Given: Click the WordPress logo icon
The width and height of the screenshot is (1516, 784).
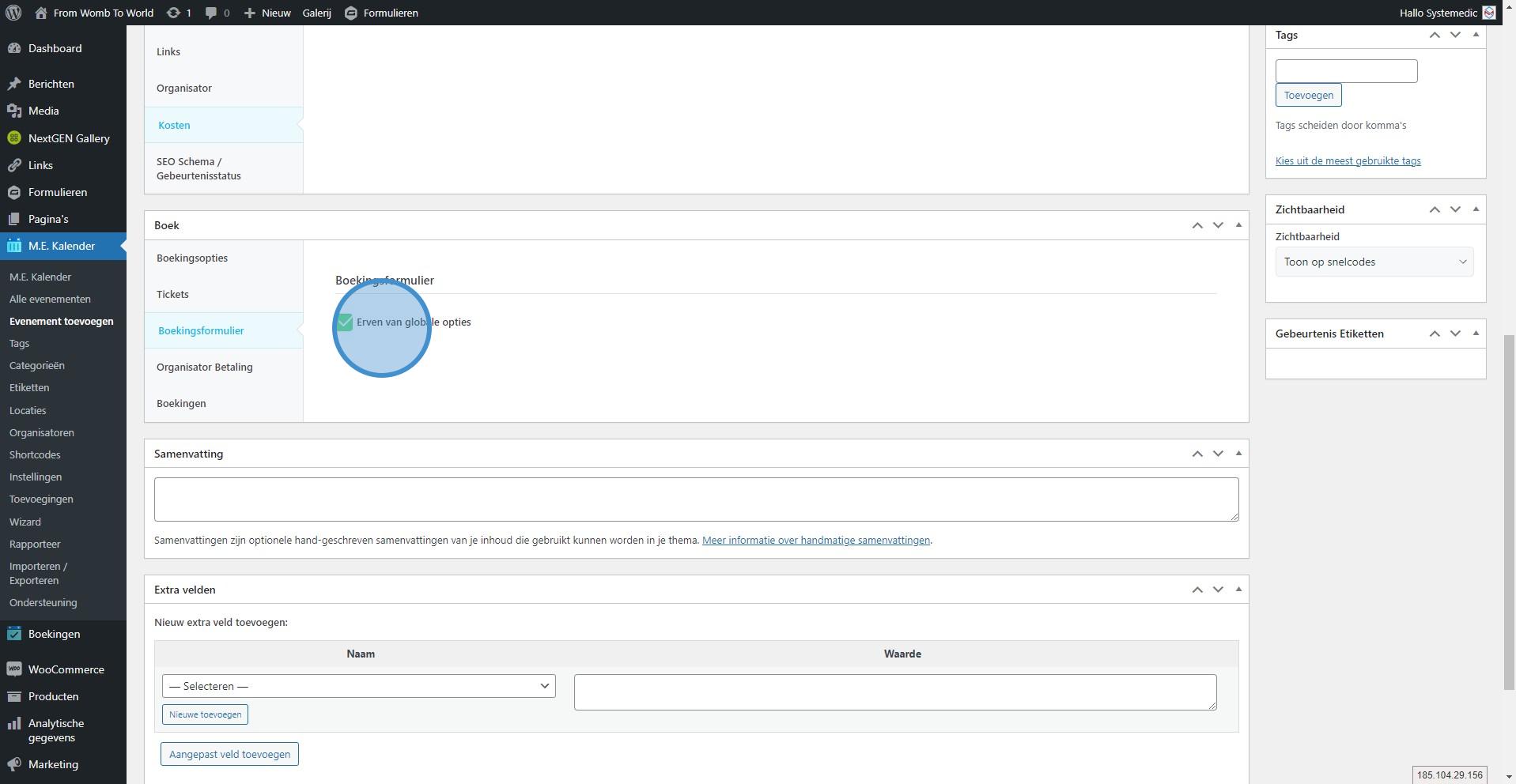Looking at the screenshot, I should (13, 13).
